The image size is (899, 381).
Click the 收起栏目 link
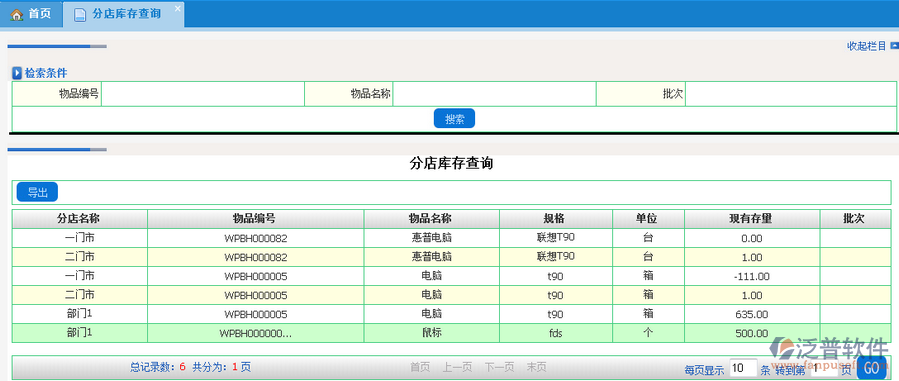click(867, 46)
